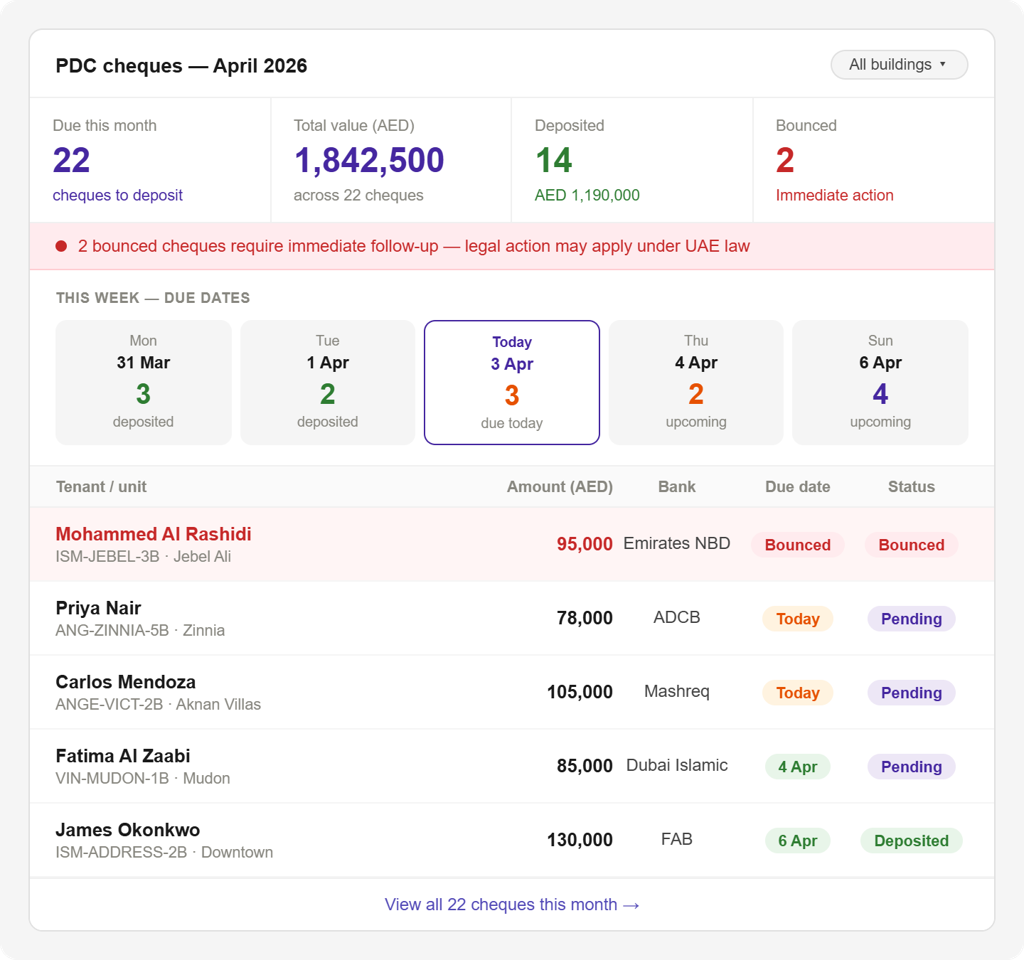The image size is (1024, 960).
Task: Sort by Amount (AED) column header
Action: coord(560,487)
